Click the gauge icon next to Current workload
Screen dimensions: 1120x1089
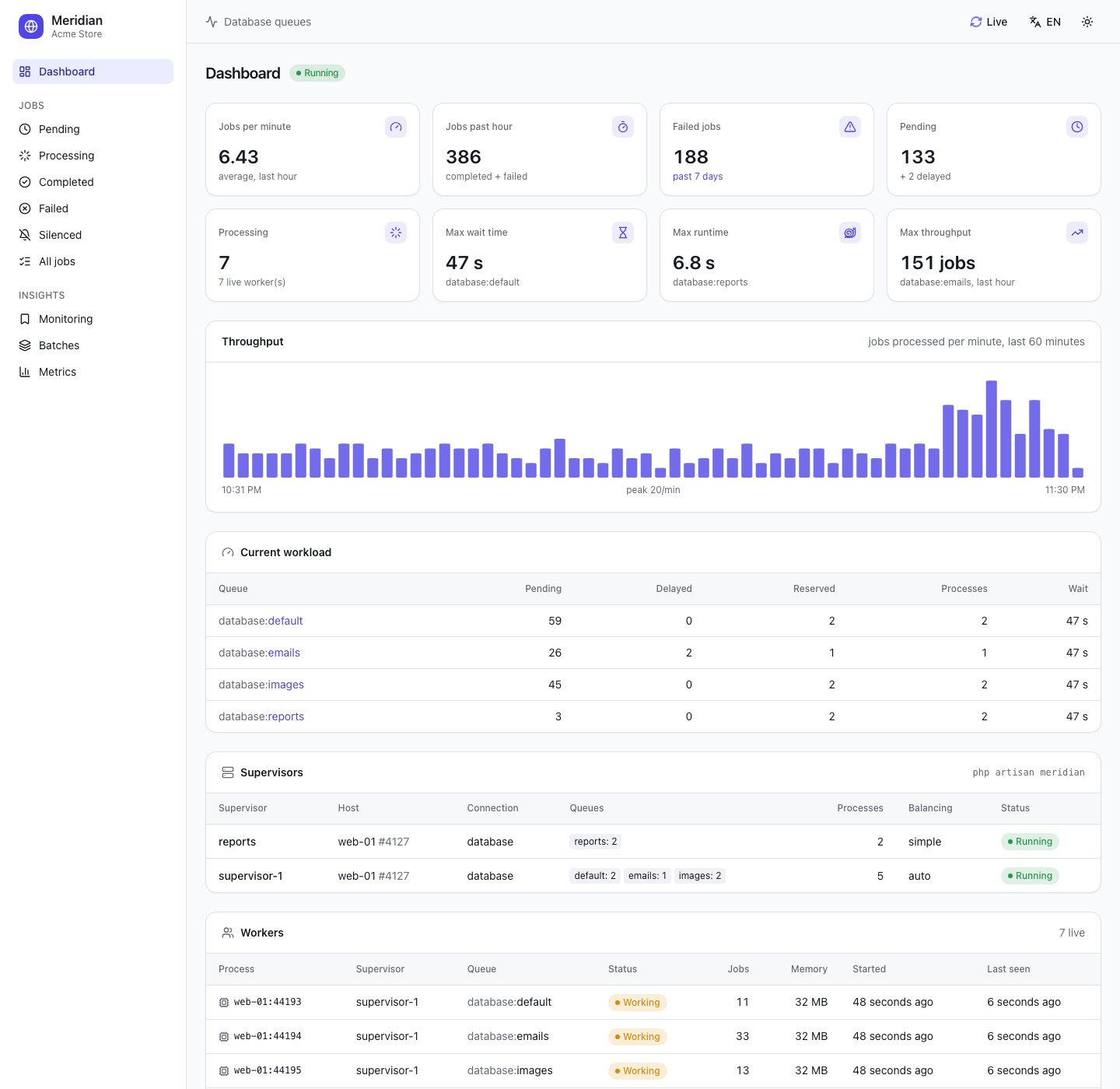point(228,552)
